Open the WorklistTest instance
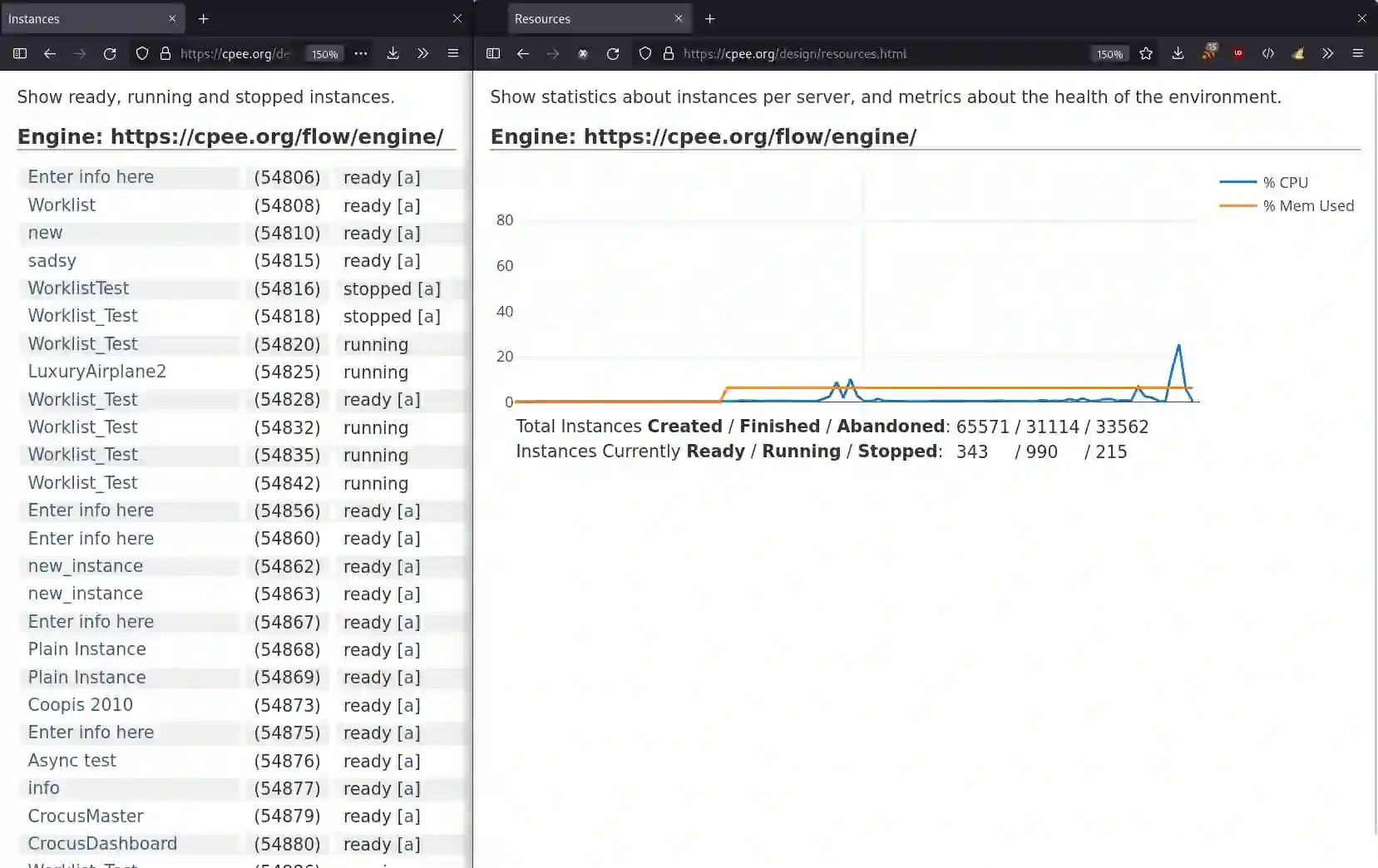1378x868 pixels. (78, 289)
